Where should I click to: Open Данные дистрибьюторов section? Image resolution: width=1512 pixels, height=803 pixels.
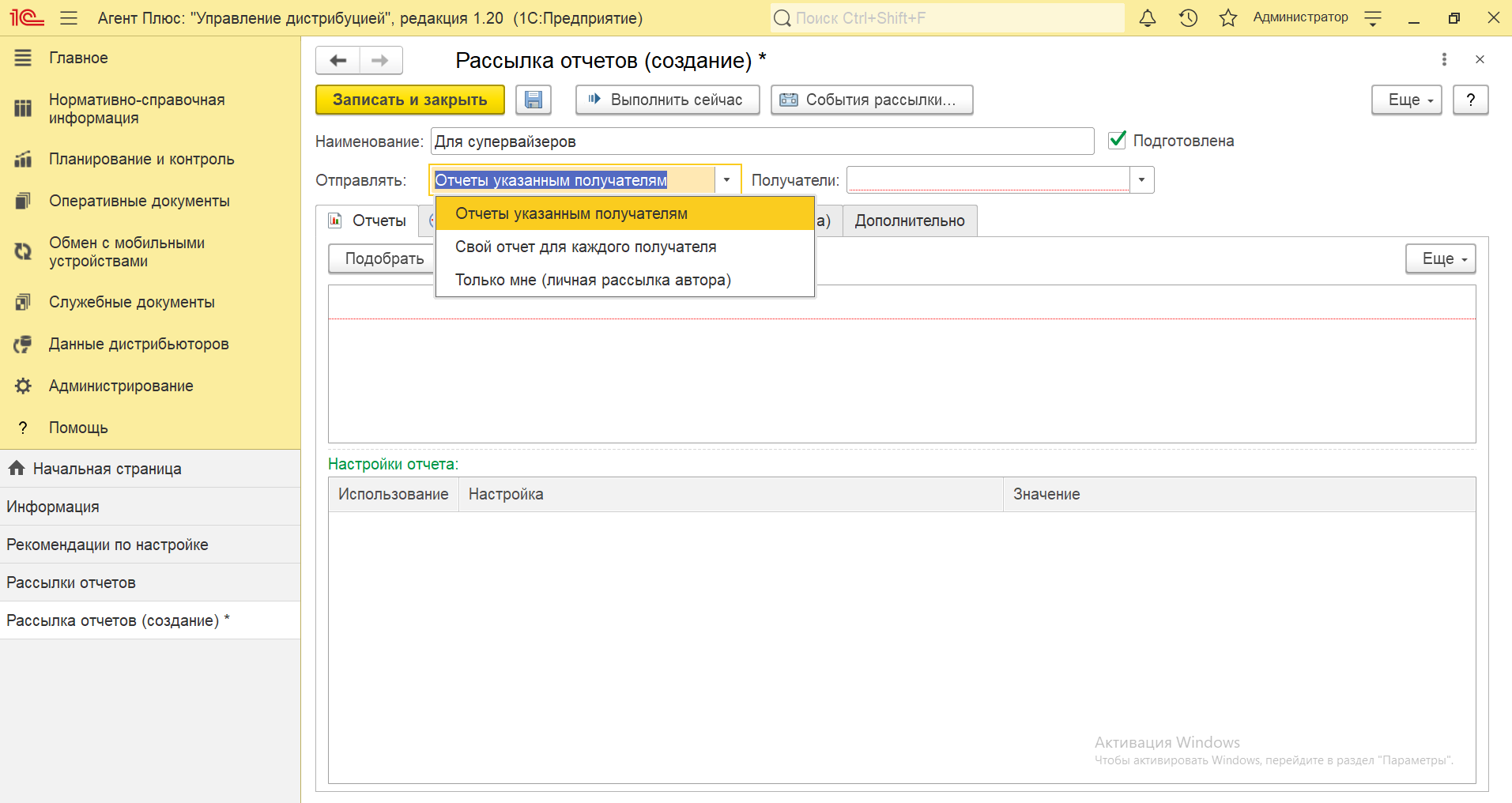click(150, 344)
